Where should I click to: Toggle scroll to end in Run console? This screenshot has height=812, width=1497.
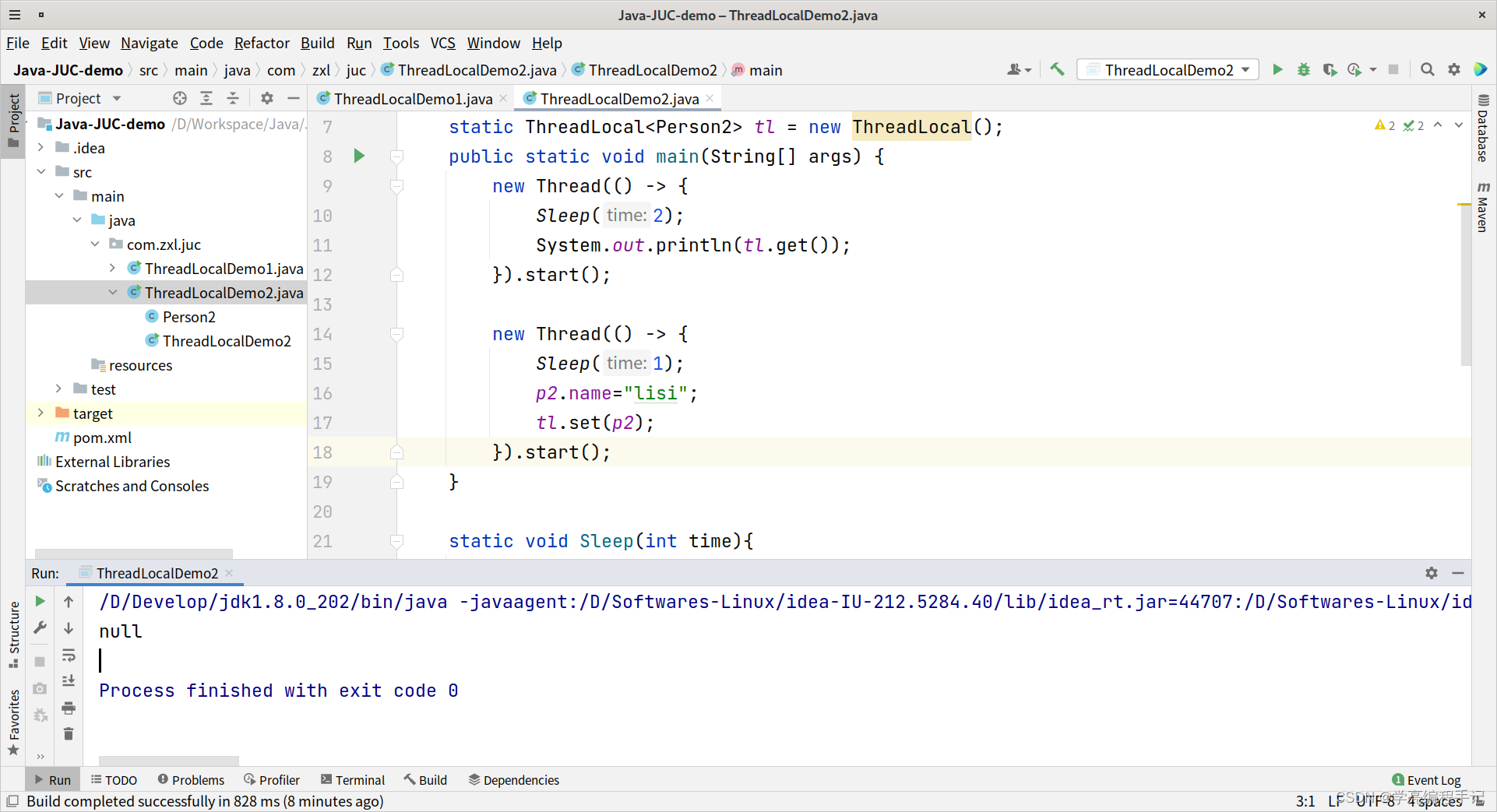pyautogui.click(x=69, y=681)
